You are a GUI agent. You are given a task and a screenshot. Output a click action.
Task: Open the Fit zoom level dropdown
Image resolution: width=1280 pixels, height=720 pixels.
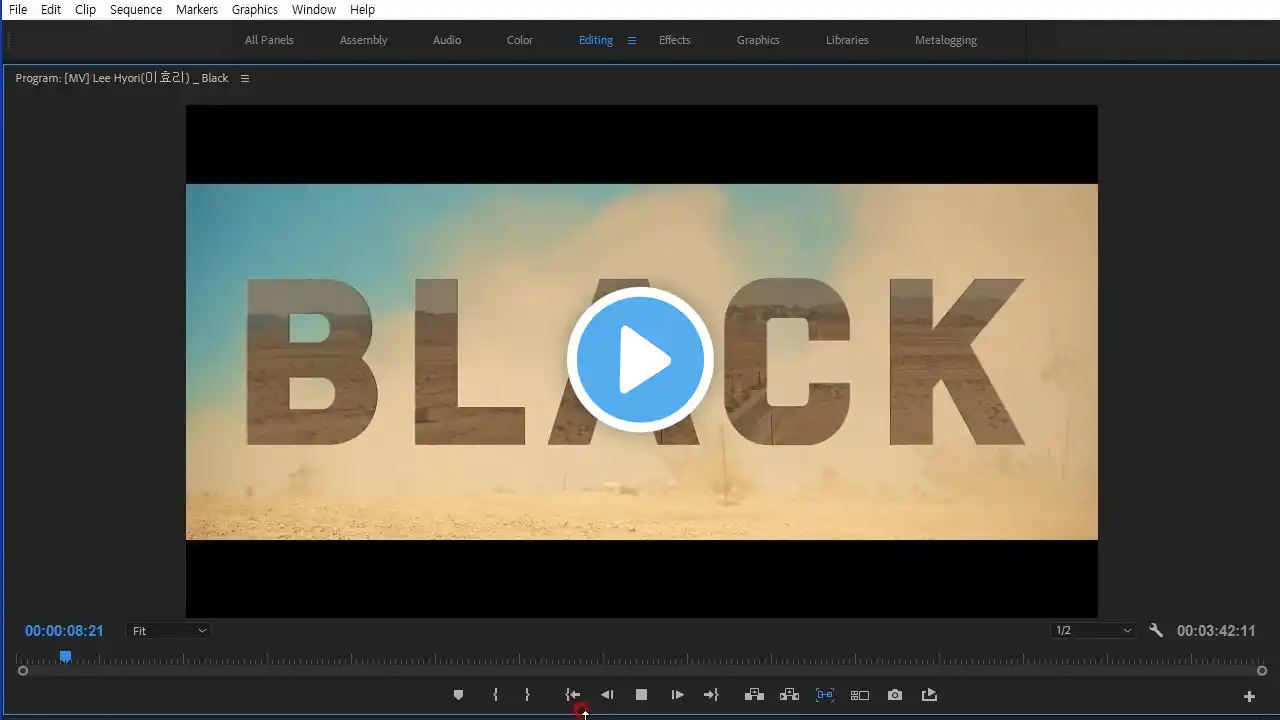169,631
